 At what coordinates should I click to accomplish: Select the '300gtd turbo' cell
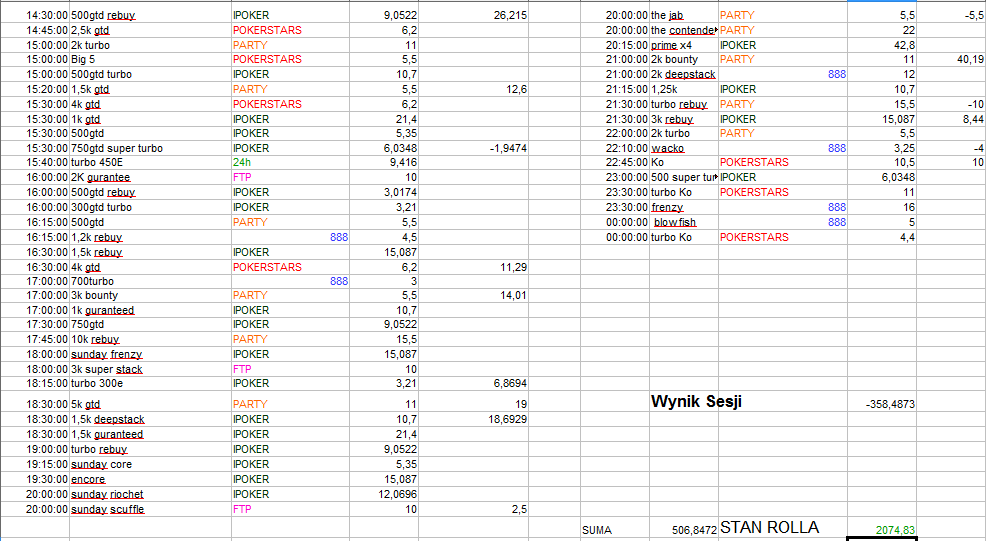[x=150, y=207]
